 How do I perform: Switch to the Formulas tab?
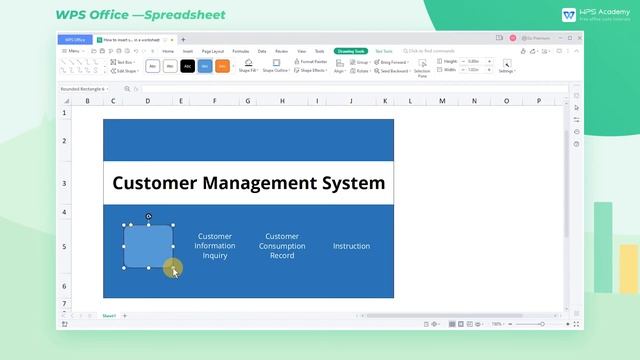240,51
